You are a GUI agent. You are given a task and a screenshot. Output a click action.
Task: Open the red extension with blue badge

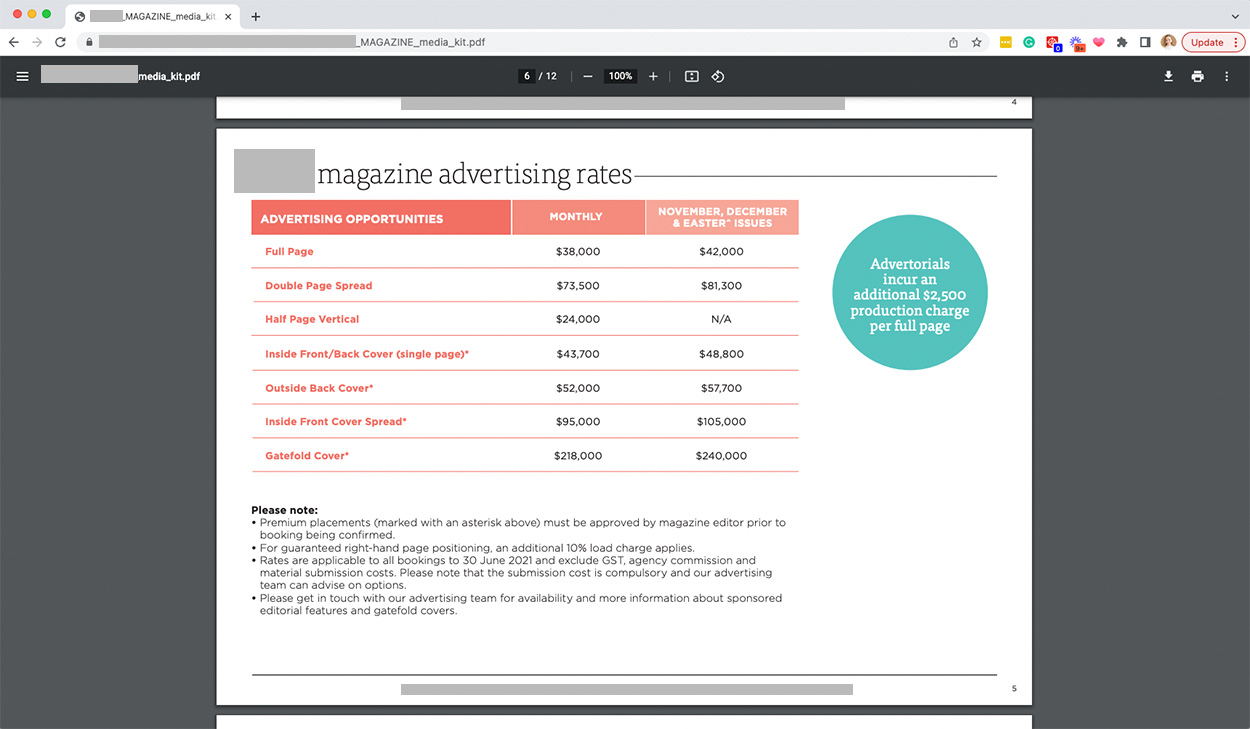(x=1053, y=43)
